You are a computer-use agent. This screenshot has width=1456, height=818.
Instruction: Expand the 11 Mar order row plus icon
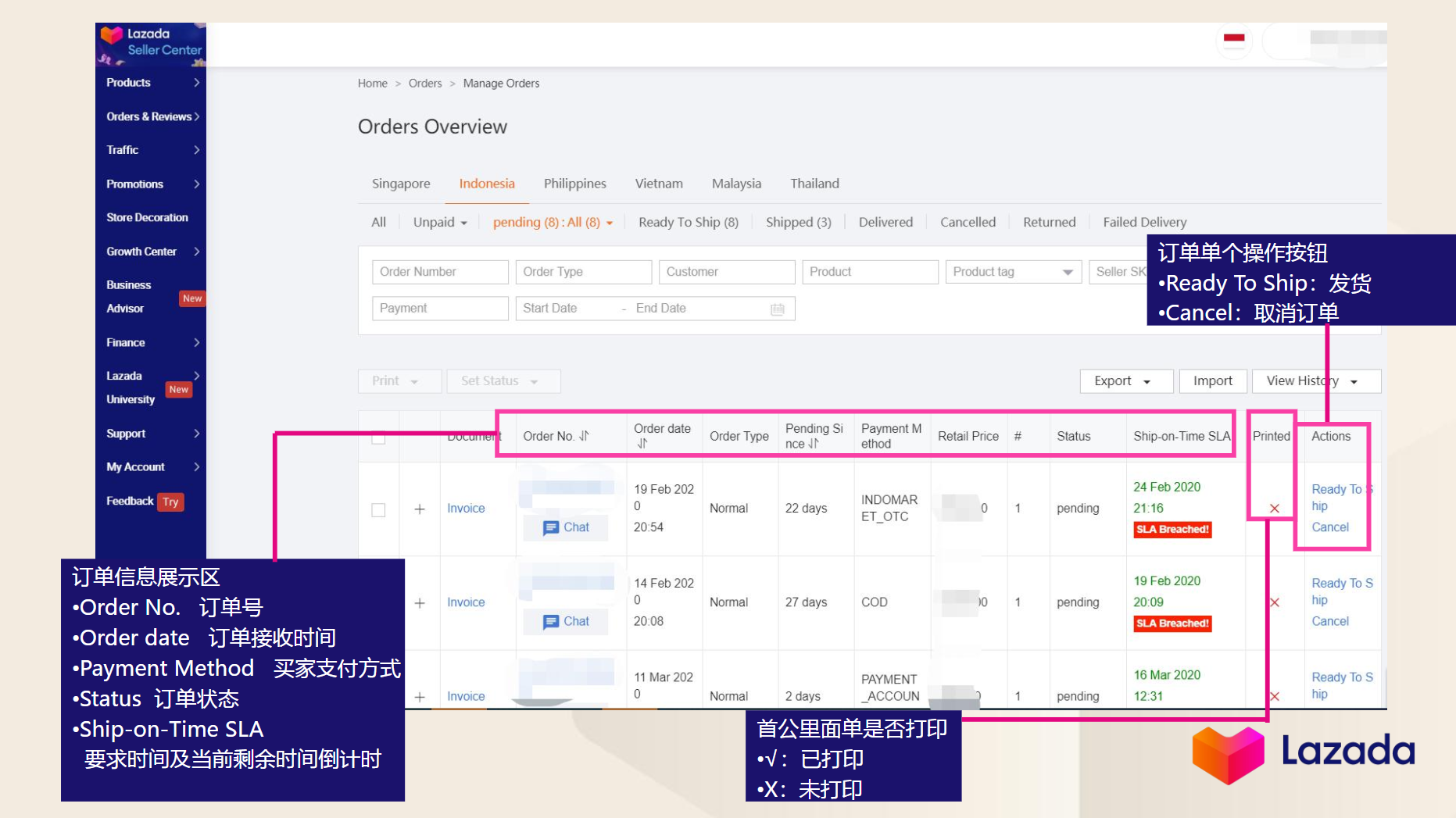click(420, 696)
